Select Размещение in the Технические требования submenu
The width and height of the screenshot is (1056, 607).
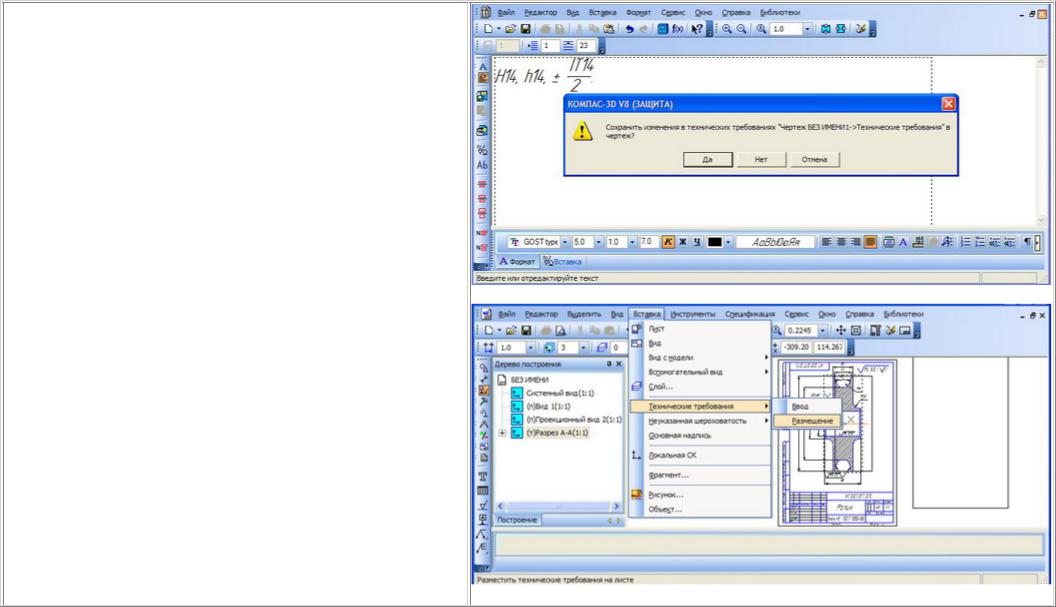coord(812,421)
